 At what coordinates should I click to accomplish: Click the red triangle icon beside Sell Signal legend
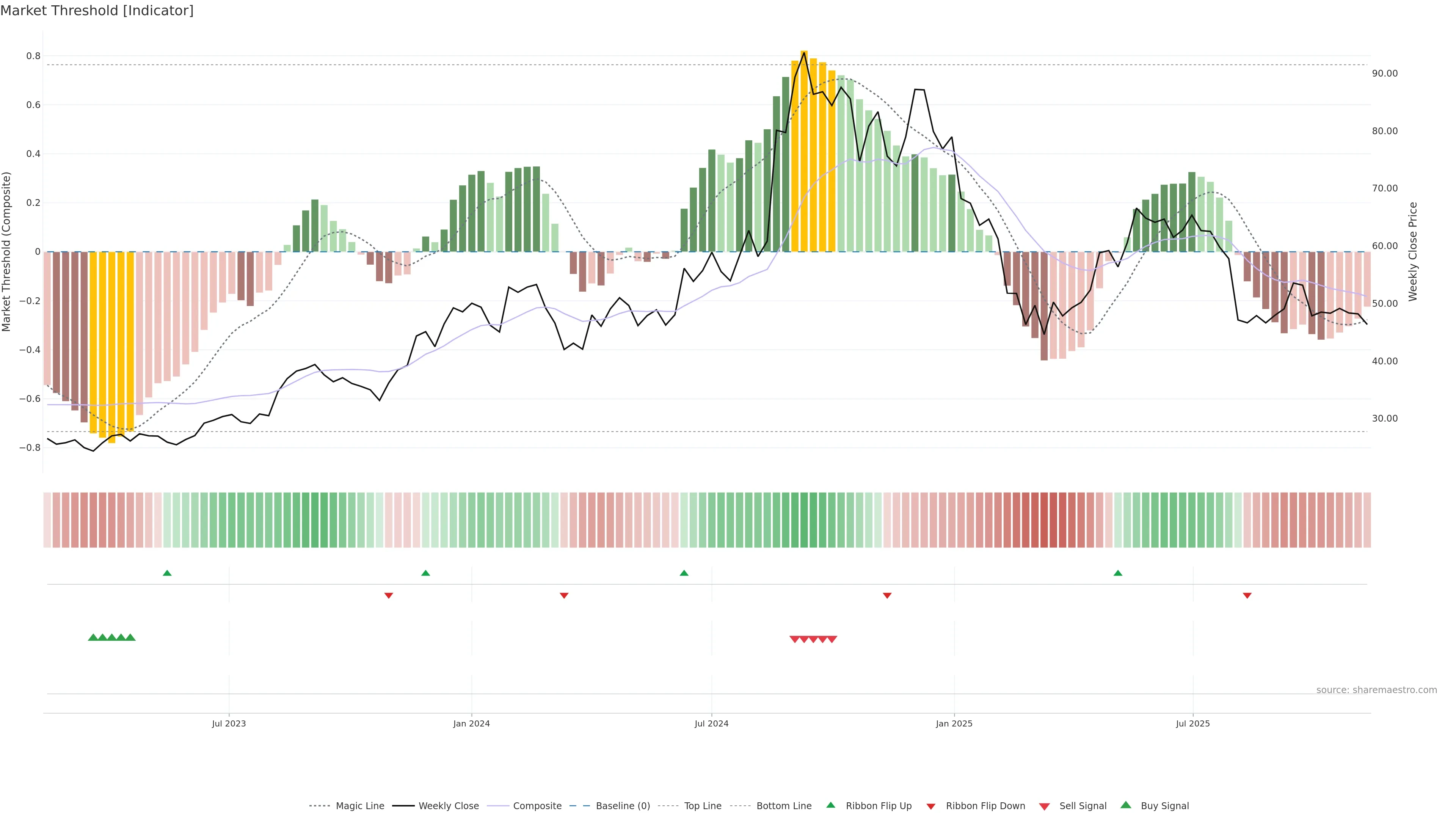pos(1044,806)
